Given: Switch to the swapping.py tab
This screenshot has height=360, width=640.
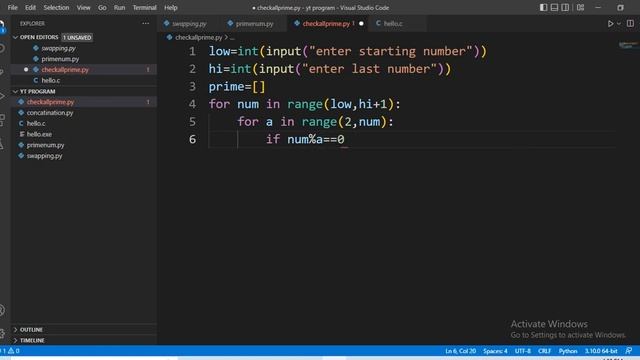Looking at the screenshot, I should click(x=189, y=24).
